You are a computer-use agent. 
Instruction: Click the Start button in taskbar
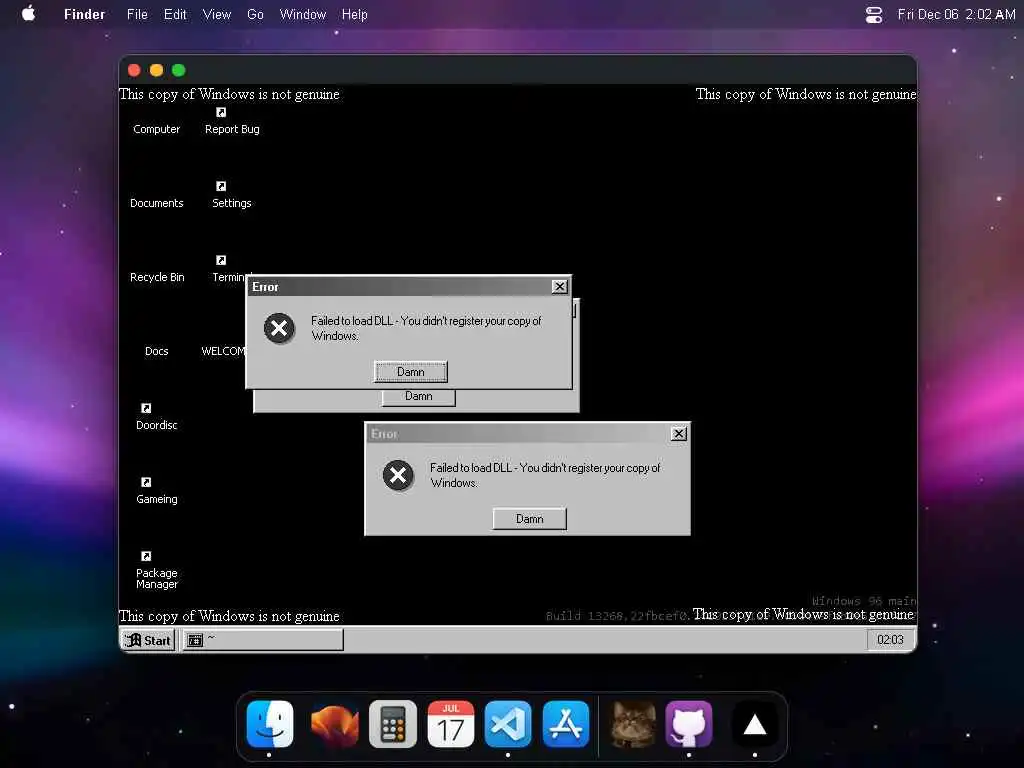tap(148, 640)
